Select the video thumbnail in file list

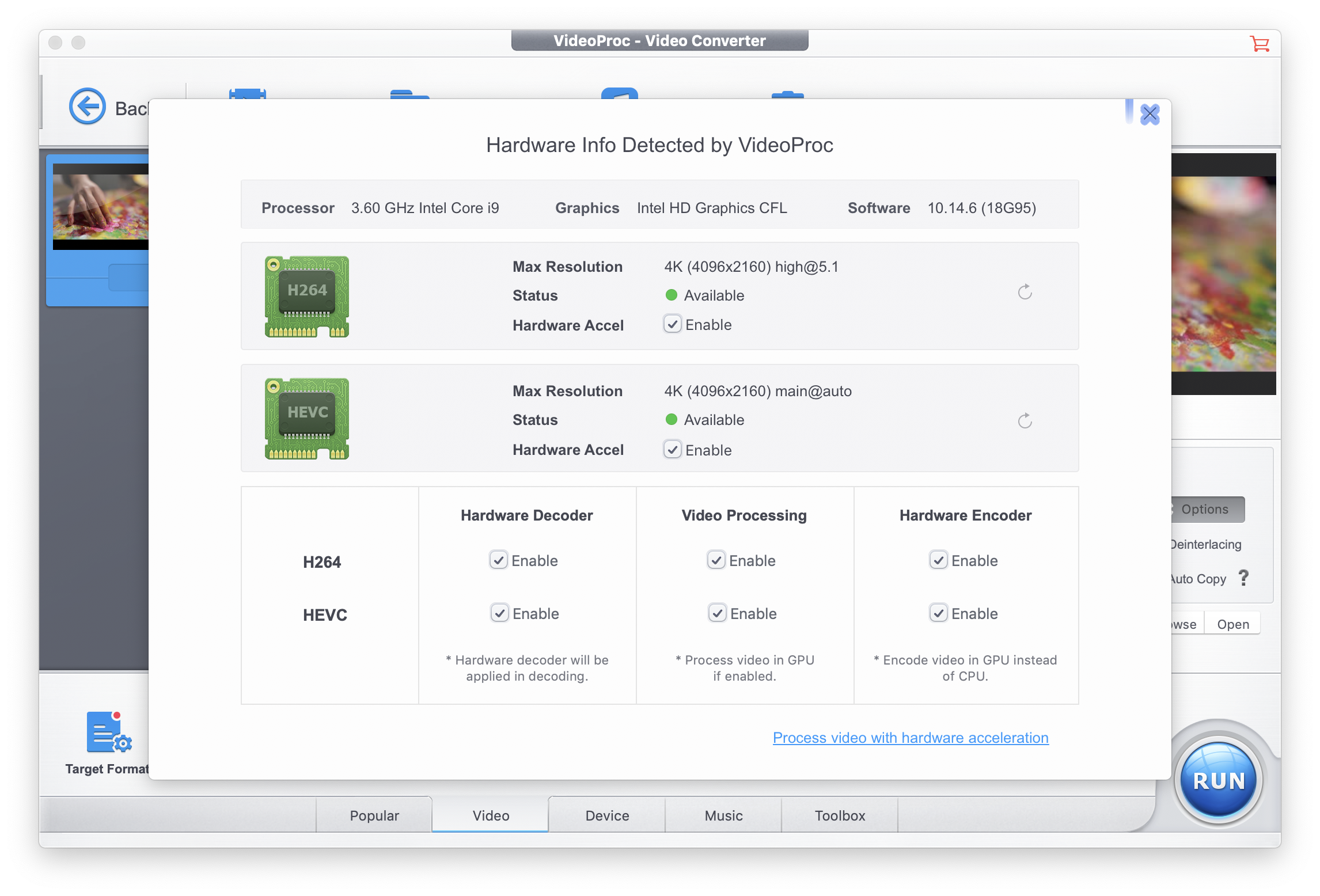(x=101, y=207)
